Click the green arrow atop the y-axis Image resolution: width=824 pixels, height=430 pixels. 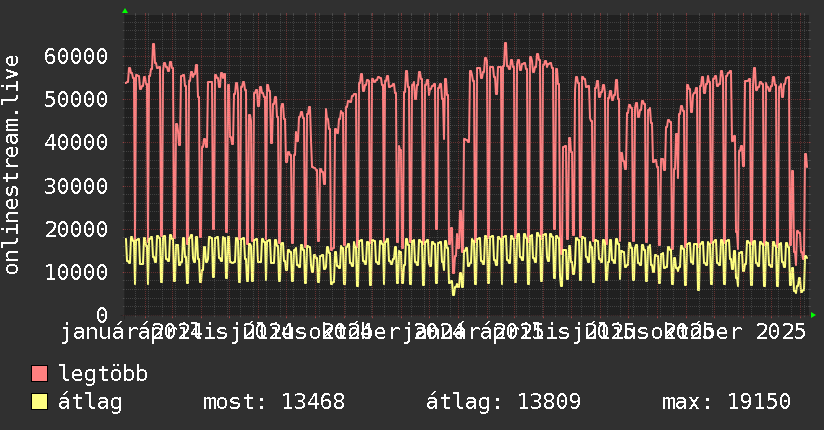tap(125, 11)
